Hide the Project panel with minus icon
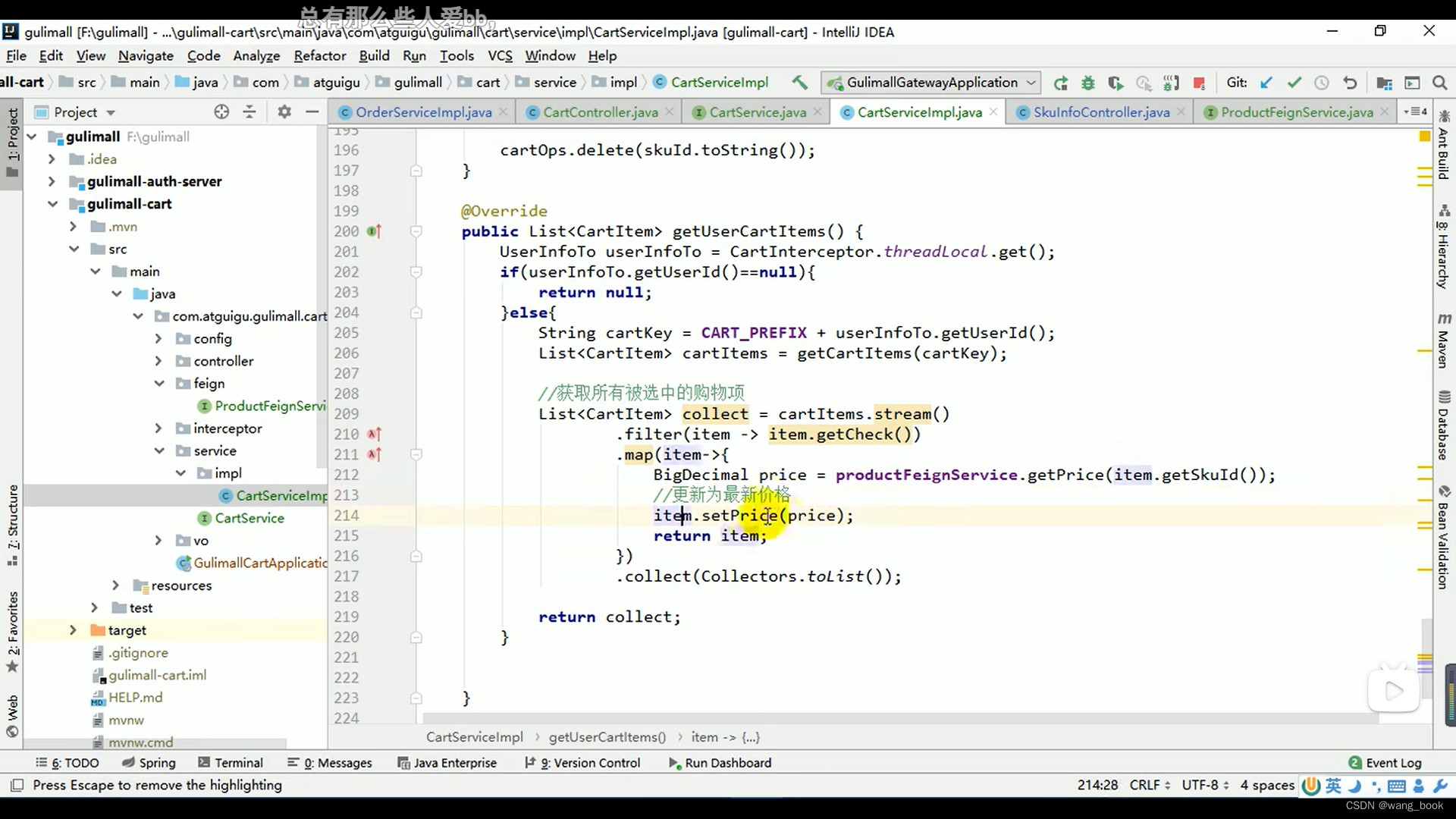The image size is (1456, 819). 312,111
